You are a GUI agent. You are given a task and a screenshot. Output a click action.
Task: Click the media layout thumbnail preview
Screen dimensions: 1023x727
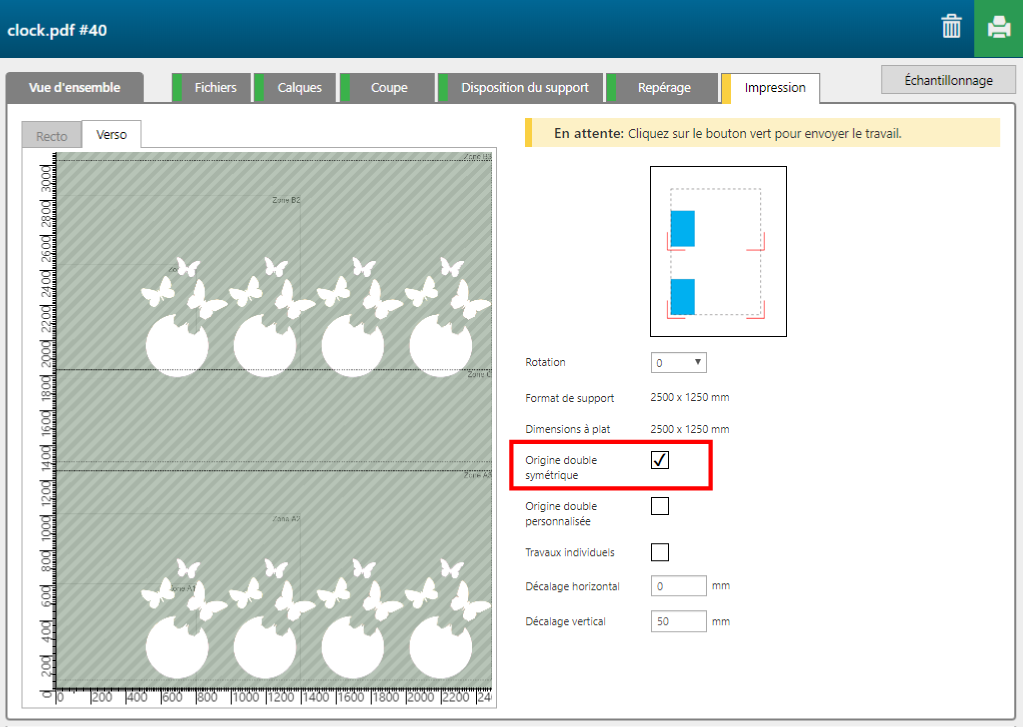point(718,251)
